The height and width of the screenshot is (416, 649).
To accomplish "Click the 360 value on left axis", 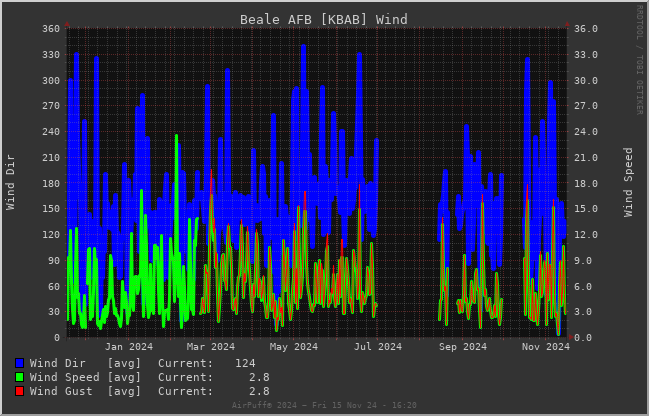I will (51, 29).
